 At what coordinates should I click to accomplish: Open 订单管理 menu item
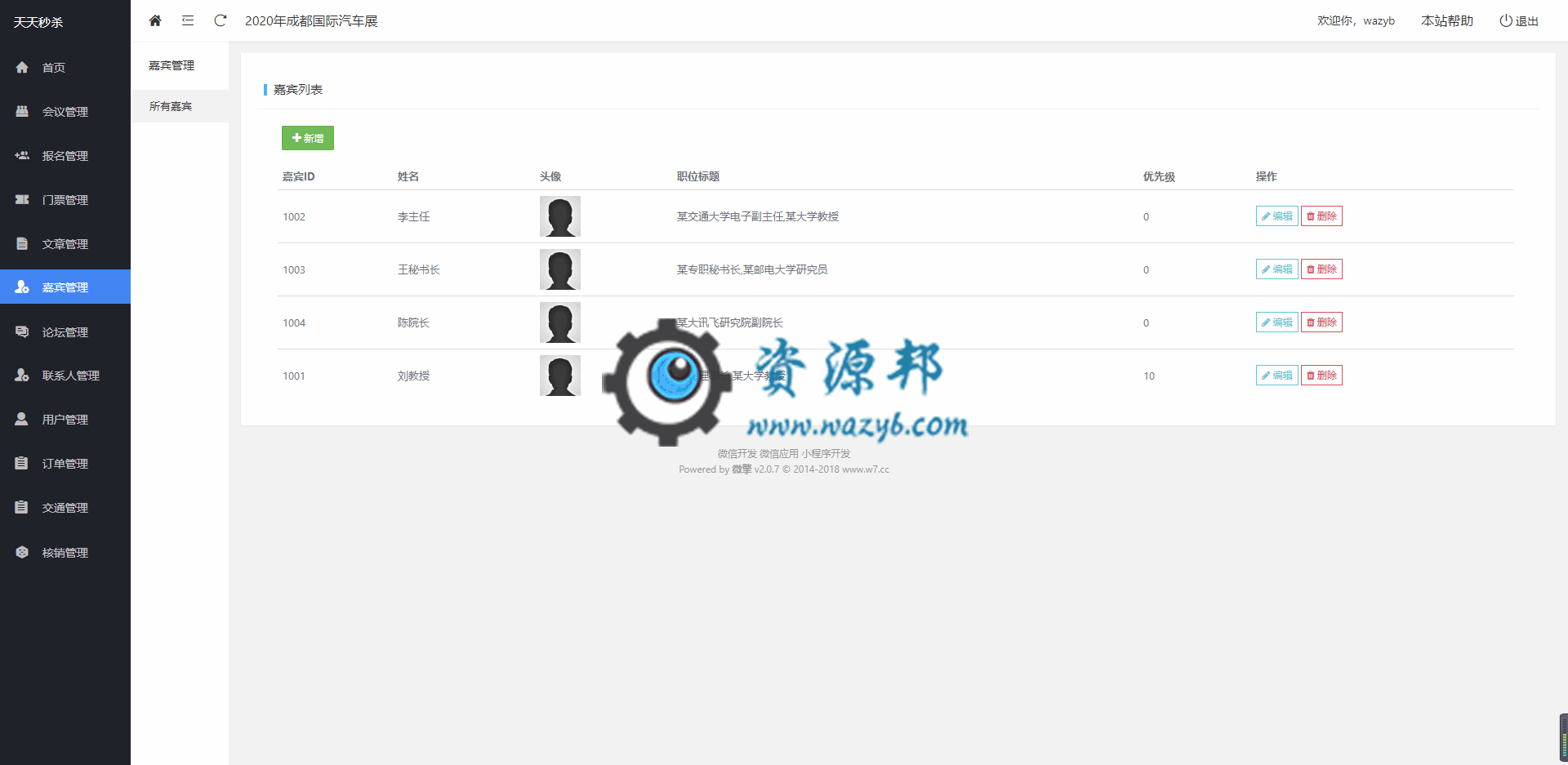tap(65, 464)
